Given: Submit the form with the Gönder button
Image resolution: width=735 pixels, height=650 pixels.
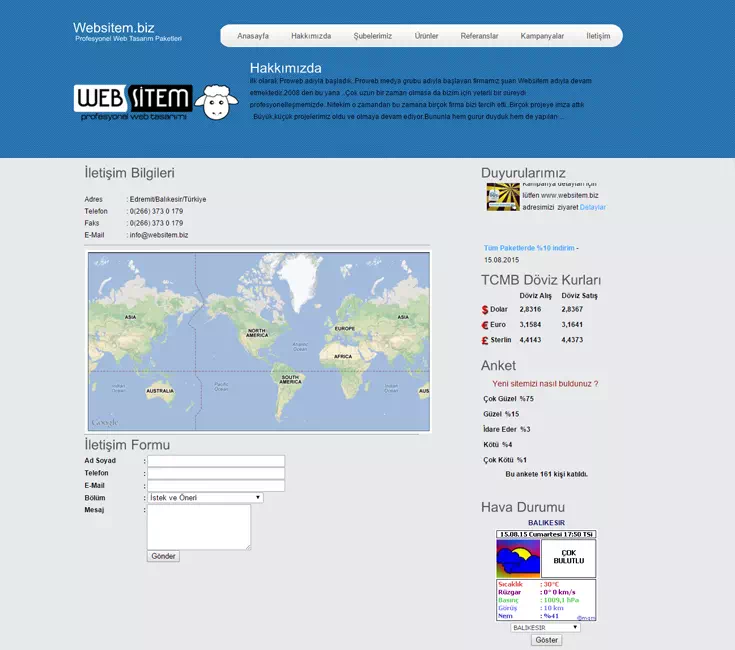Looking at the screenshot, I should coord(163,556).
